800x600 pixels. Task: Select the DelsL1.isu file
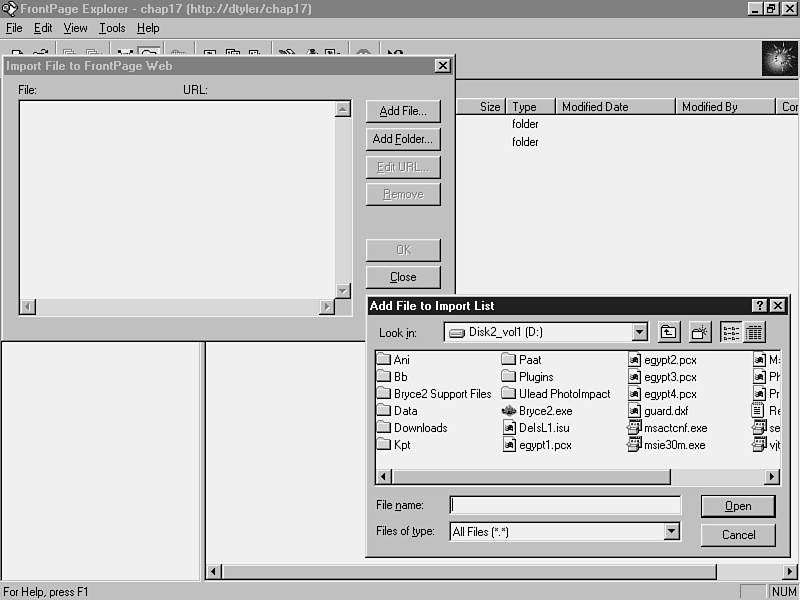pos(536,428)
